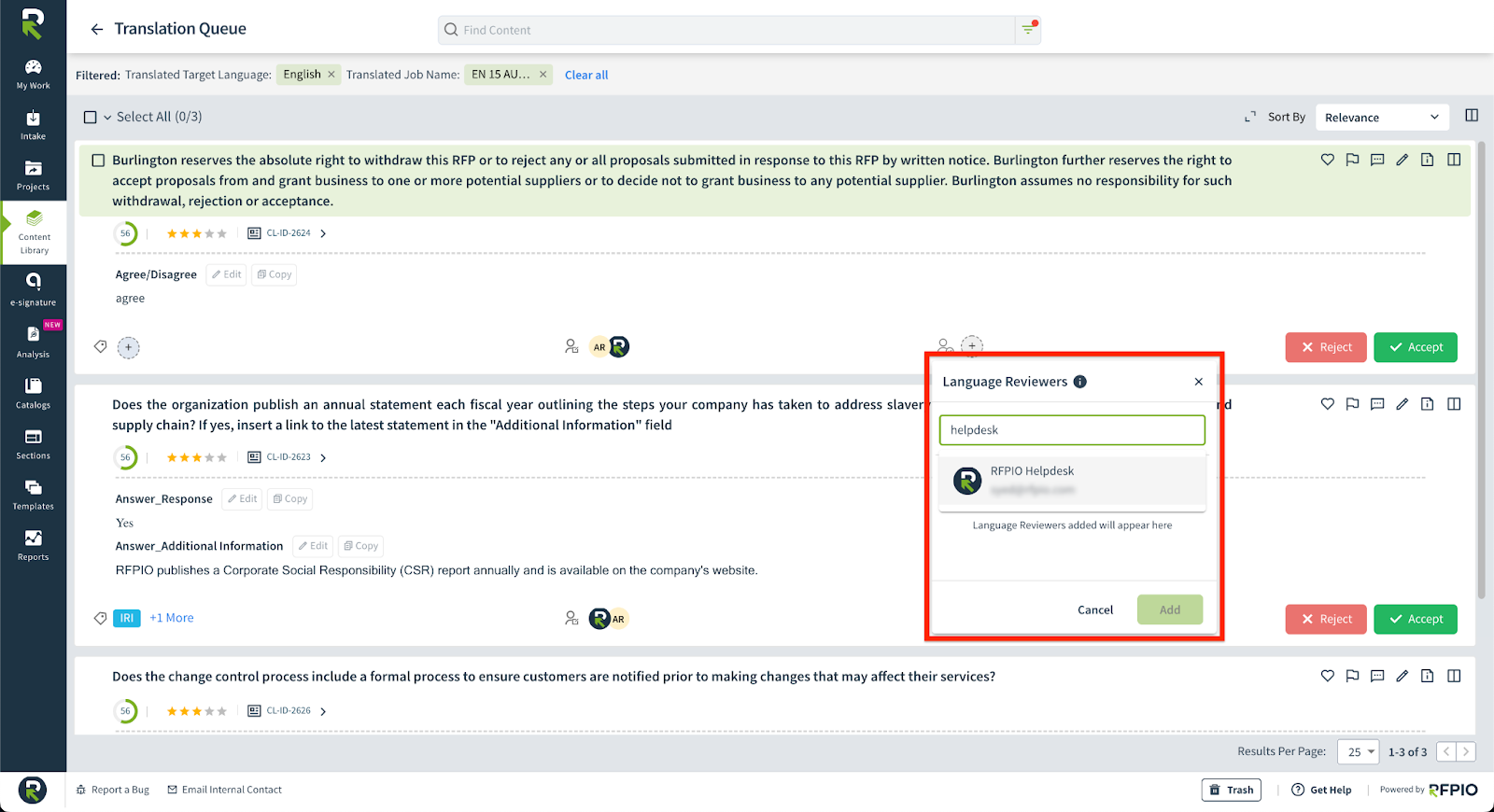Edit the Agree/Disagree answer

[x=227, y=274]
